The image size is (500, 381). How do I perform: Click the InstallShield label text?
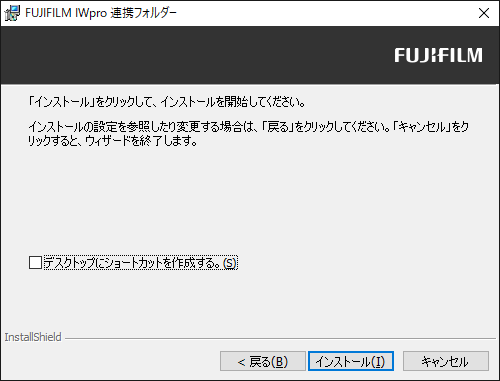[x=33, y=337]
